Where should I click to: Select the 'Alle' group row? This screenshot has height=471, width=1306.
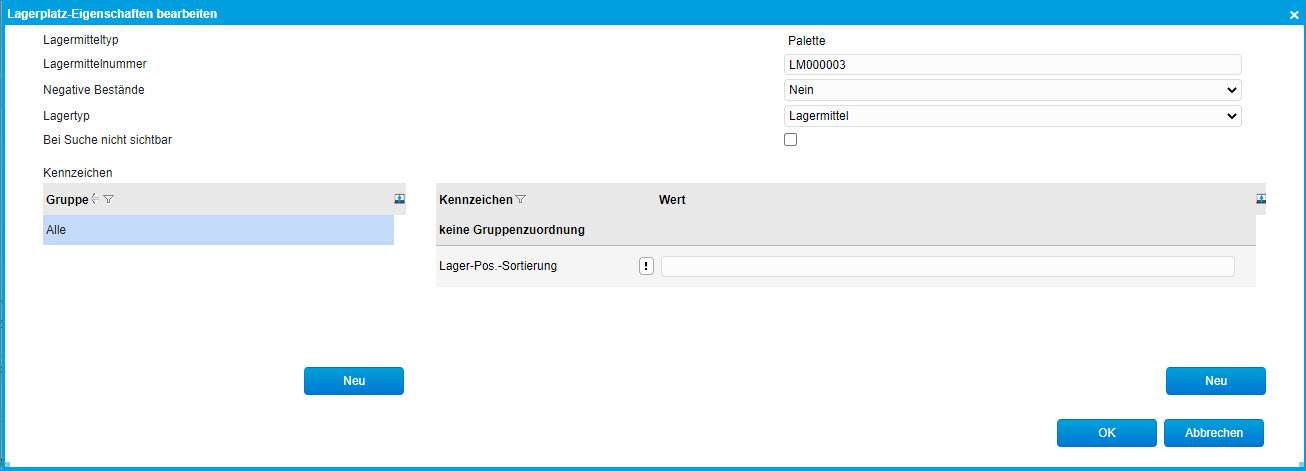pyautogui.click(x=218, y=230)
